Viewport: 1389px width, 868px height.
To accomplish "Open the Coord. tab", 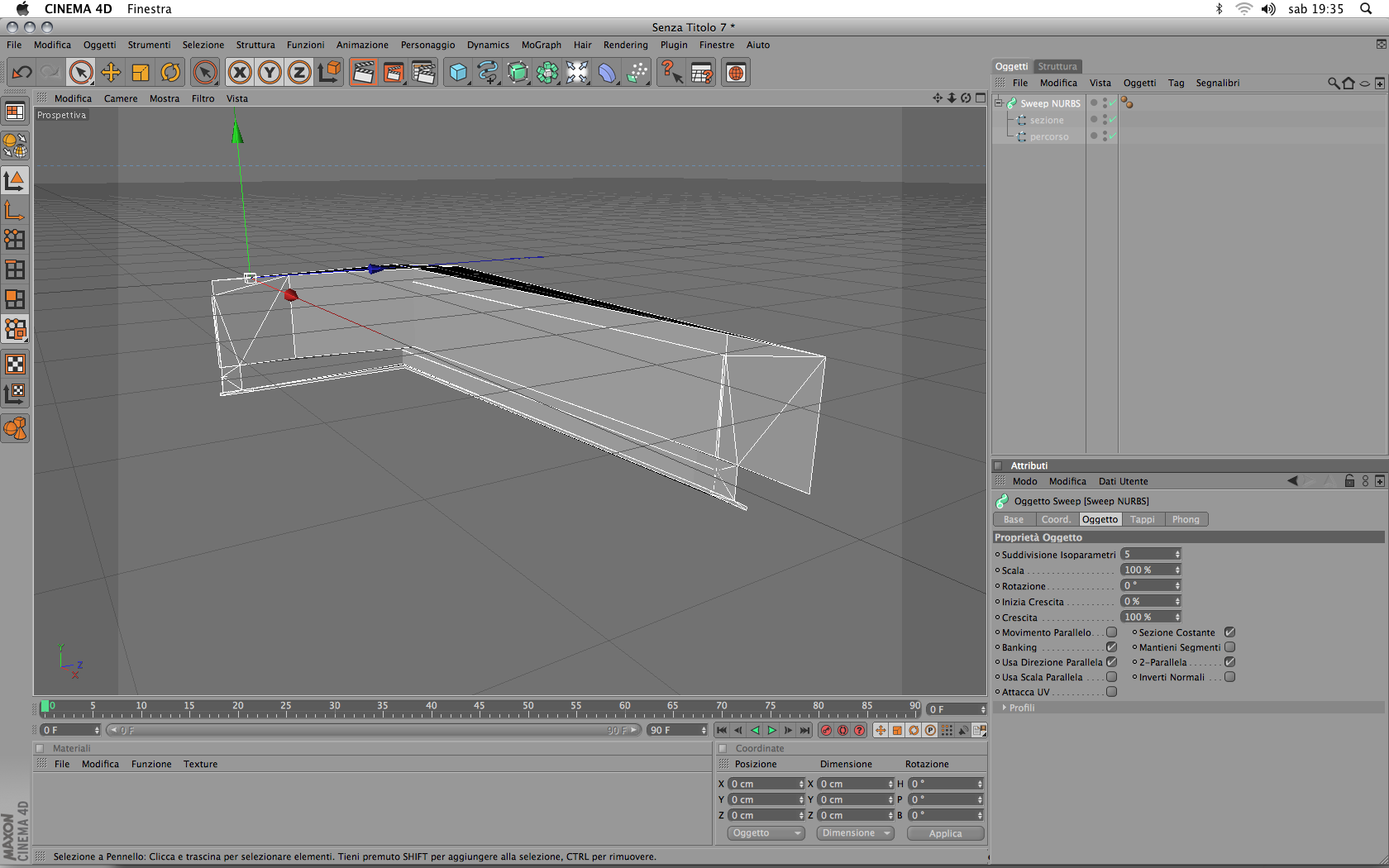I will [1056, 519].
